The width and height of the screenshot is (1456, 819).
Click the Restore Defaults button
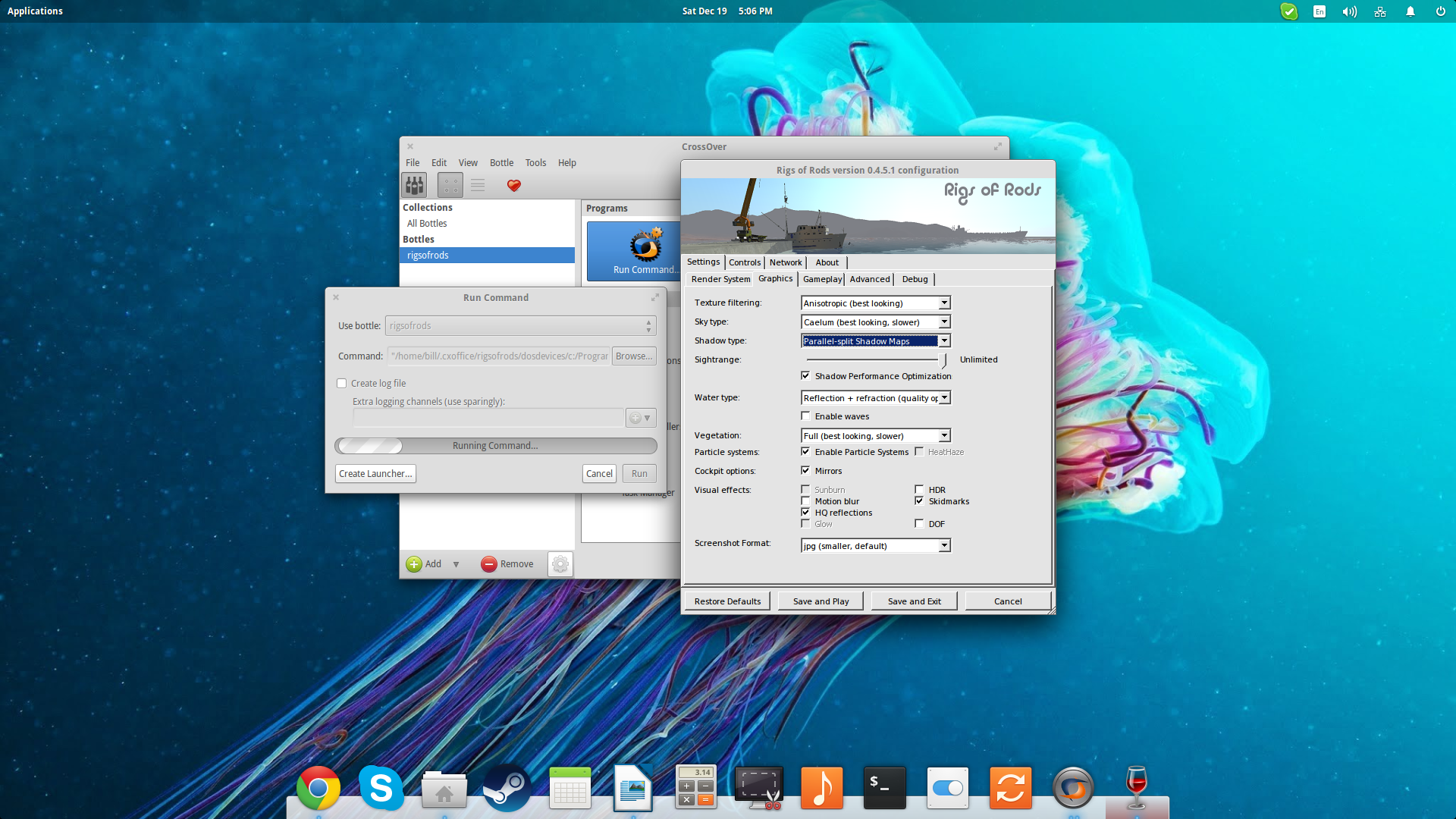click(x=727, y=601)
